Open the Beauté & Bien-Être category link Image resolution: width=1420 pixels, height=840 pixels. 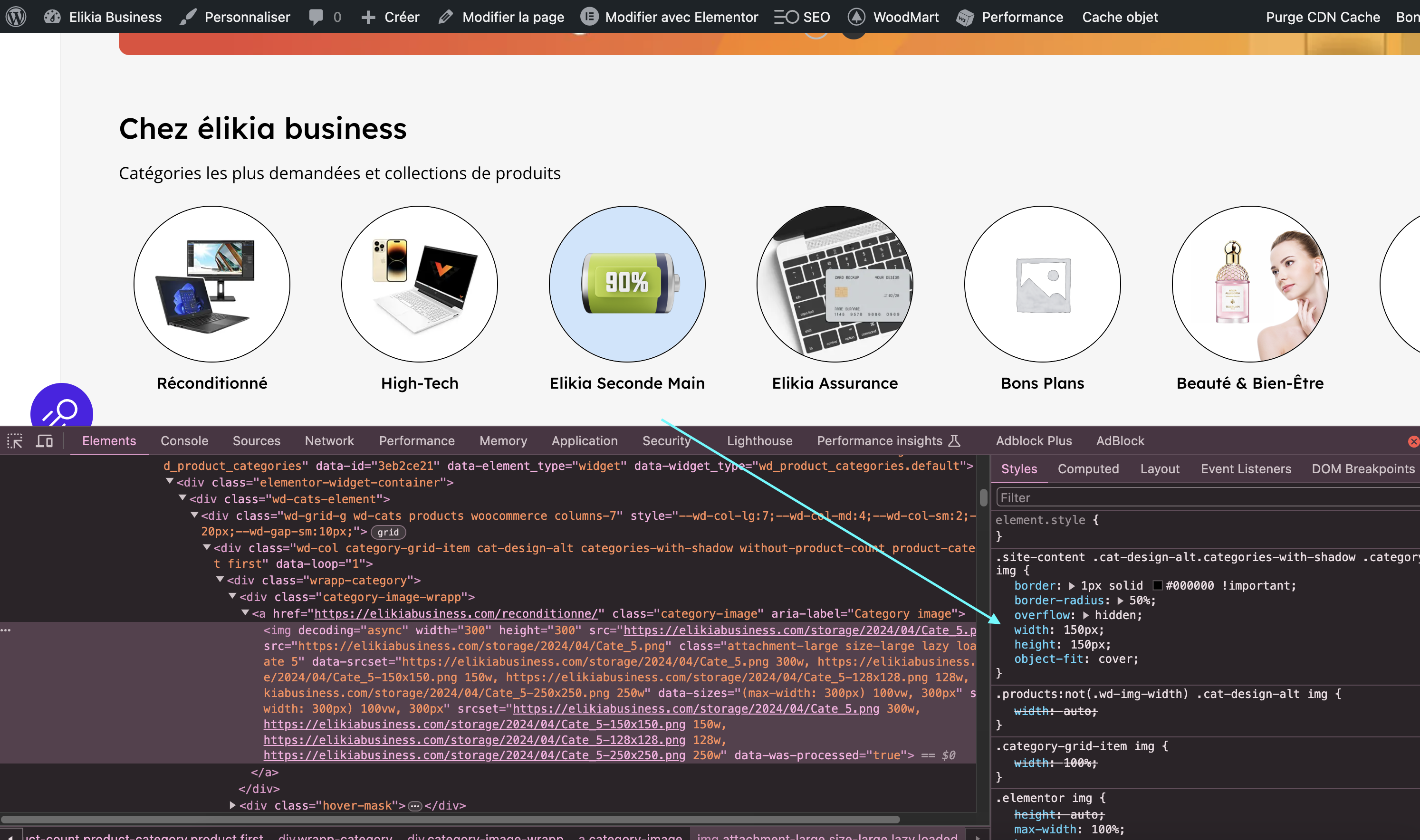pyautogui.click(x=1250, y=383)
